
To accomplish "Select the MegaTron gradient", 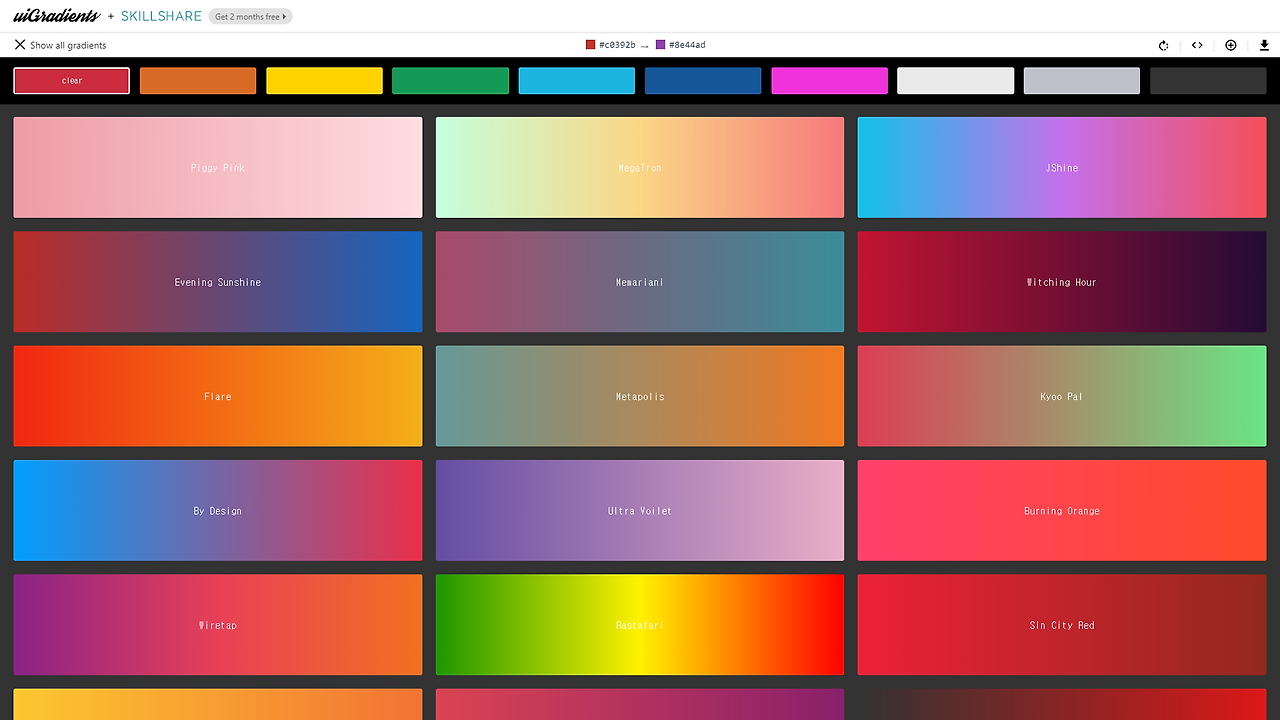I will click(x=640, y=167).
